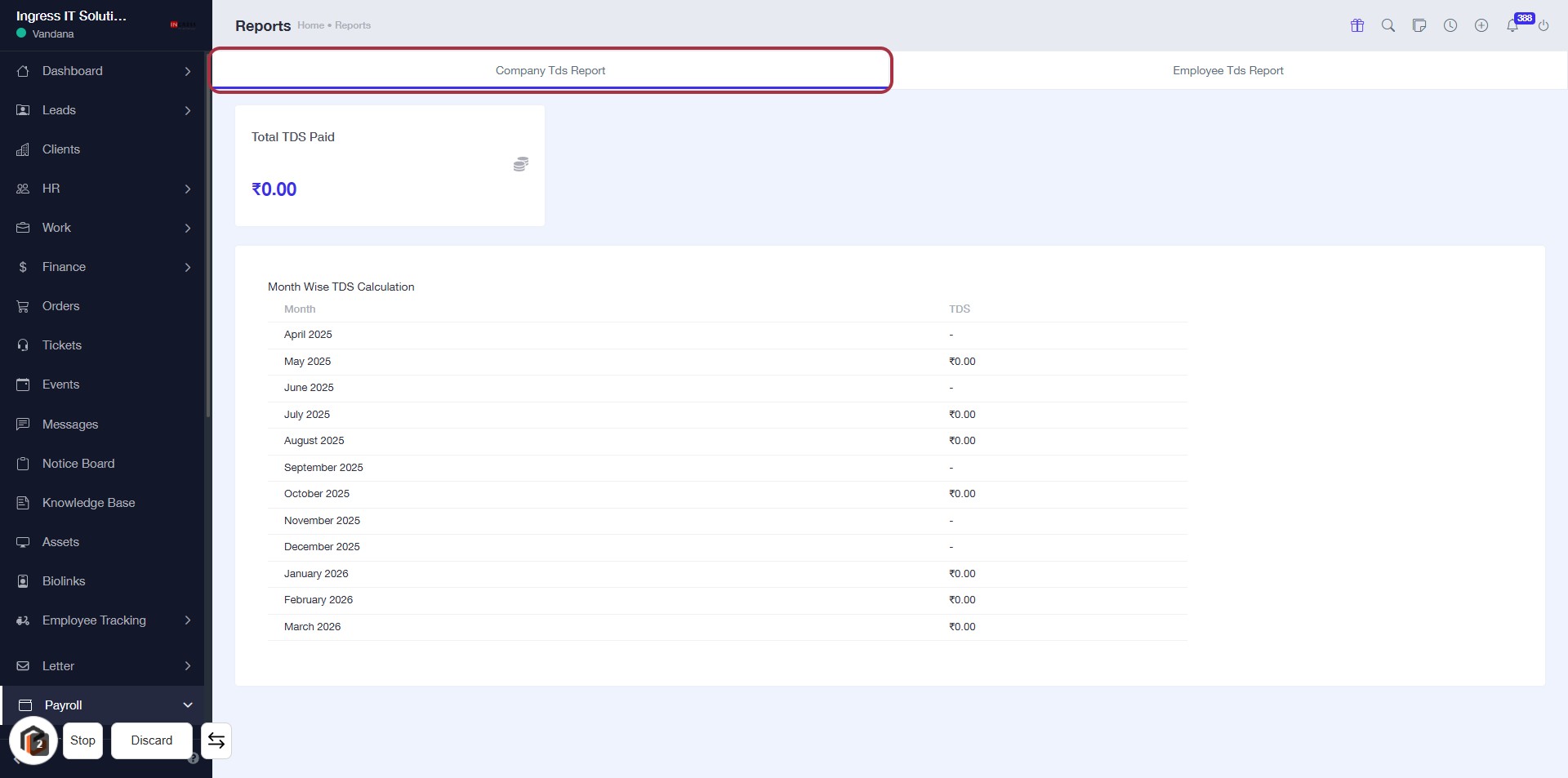The image size is (1568, 778).
Task: Click the Home breadcrumb link
Action: pos(310,25)
